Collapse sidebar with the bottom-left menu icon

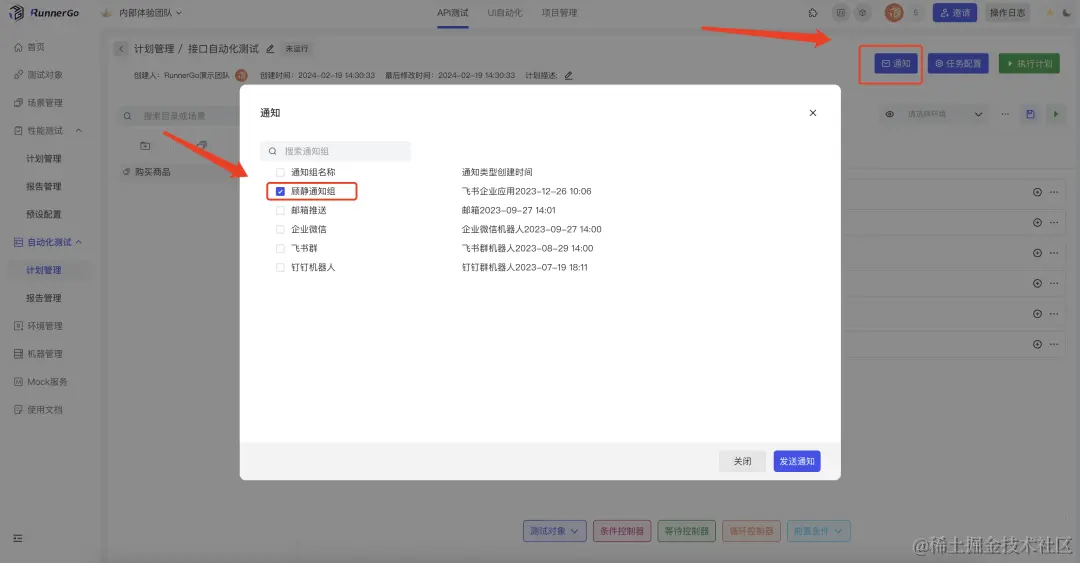(x=18, y=538)
